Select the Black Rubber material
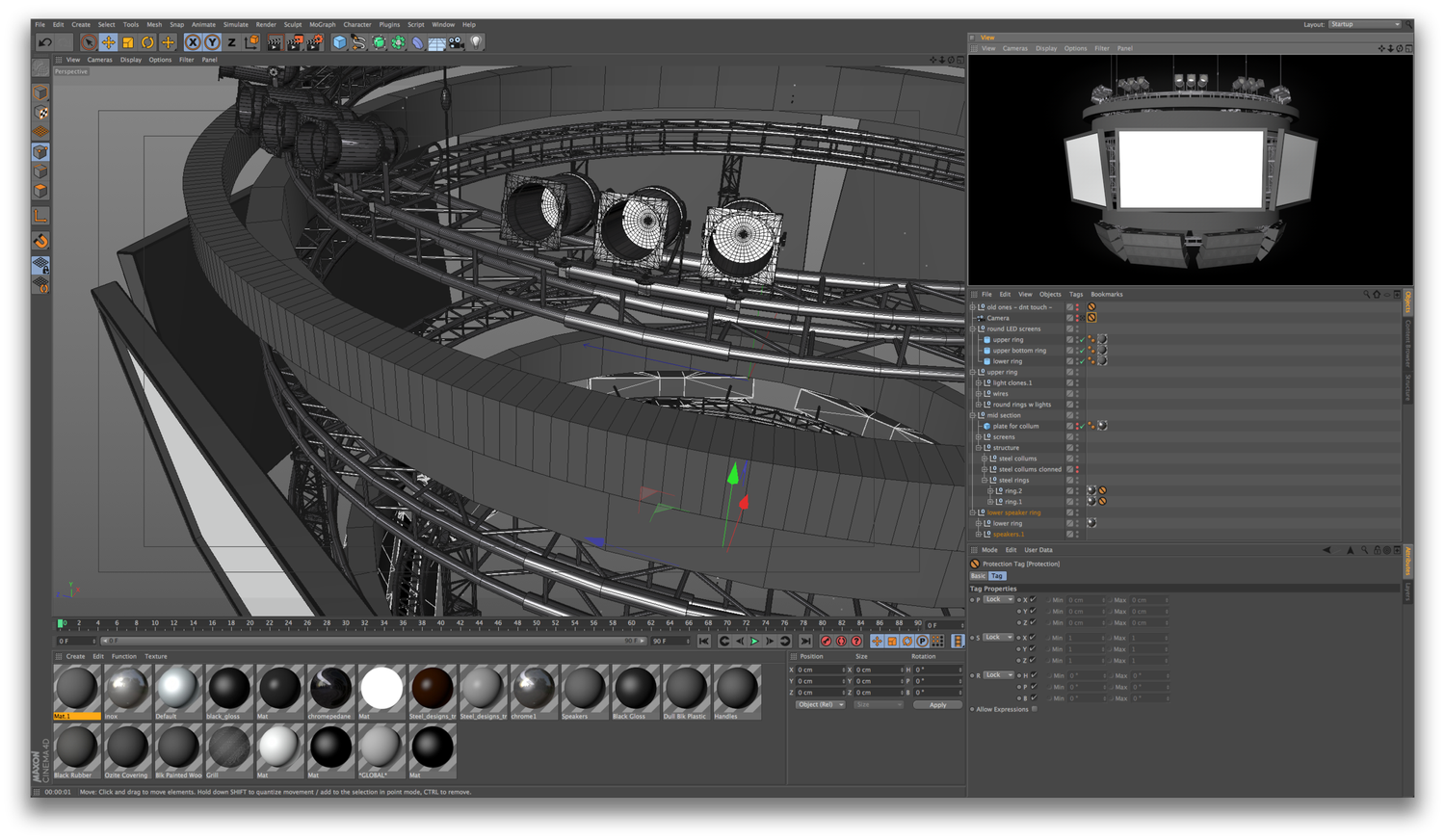1445x840 pixels. coord(75,751)
